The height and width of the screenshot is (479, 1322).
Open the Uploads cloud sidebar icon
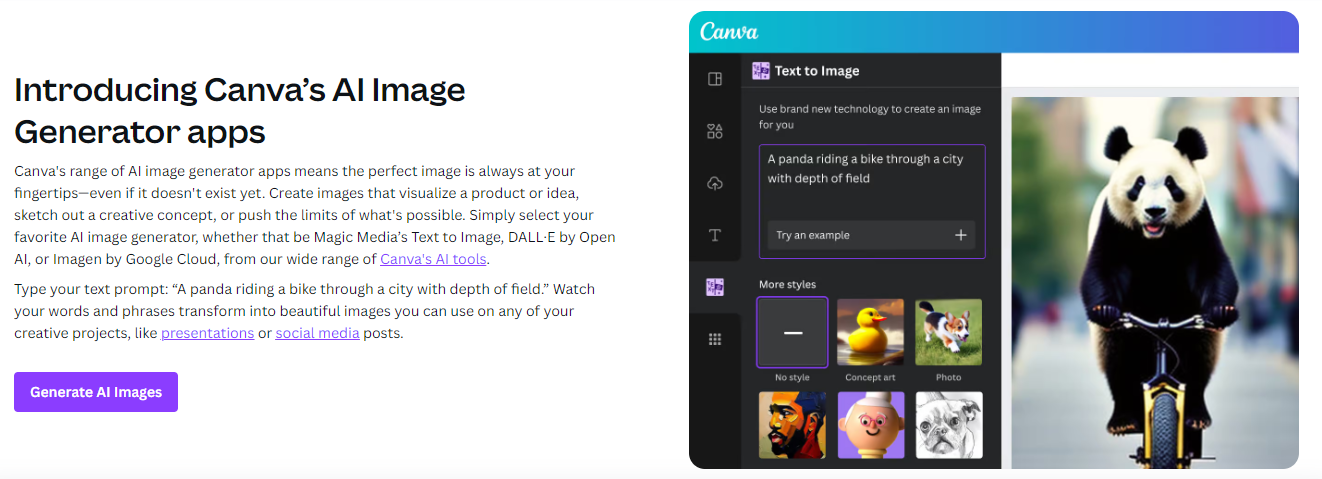tap(715, 183)
